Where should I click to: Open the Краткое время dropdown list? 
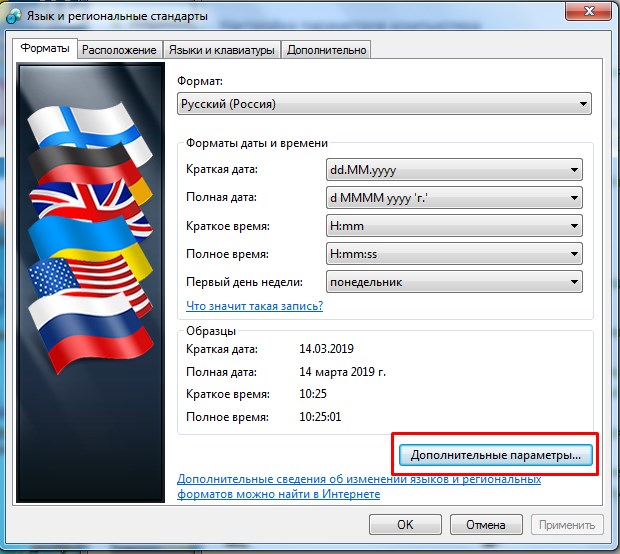pyautogui.click(x=455, y=226)
